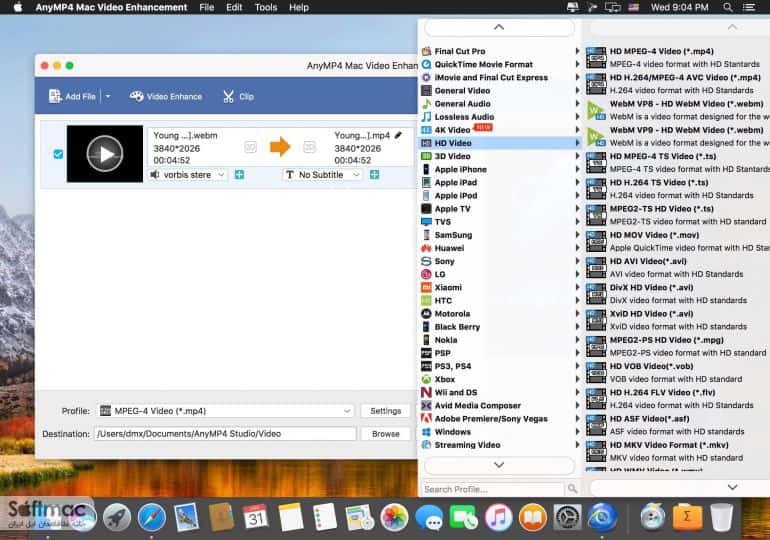The height and width of the screenshot is (540, 770).
Task: Select HD ASF Video(*.asf) format
Action: [677, 425]
